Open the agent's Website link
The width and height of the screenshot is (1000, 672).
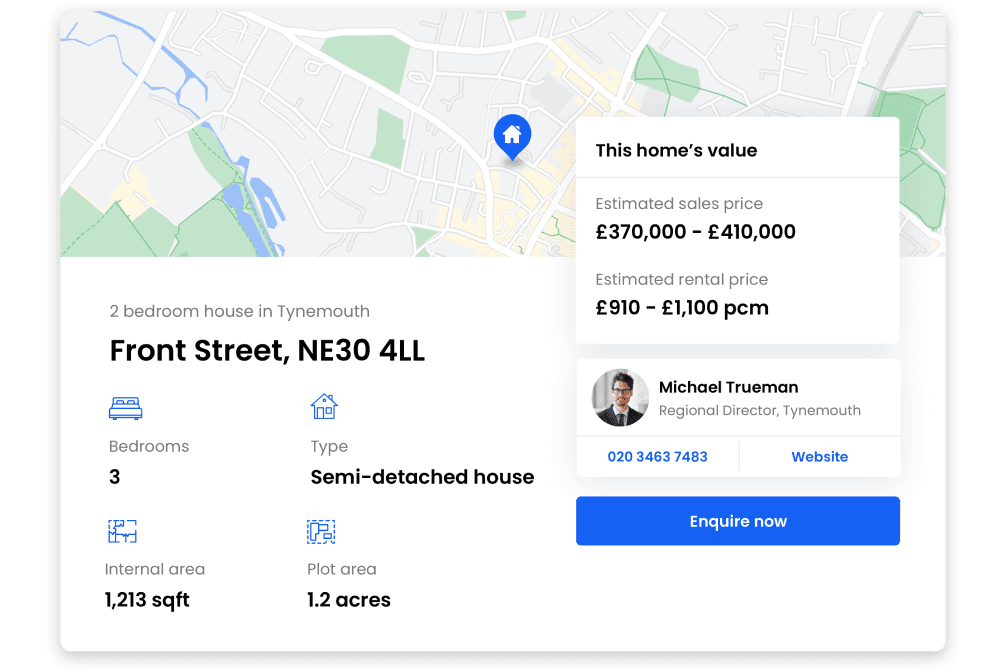point(819,457)
